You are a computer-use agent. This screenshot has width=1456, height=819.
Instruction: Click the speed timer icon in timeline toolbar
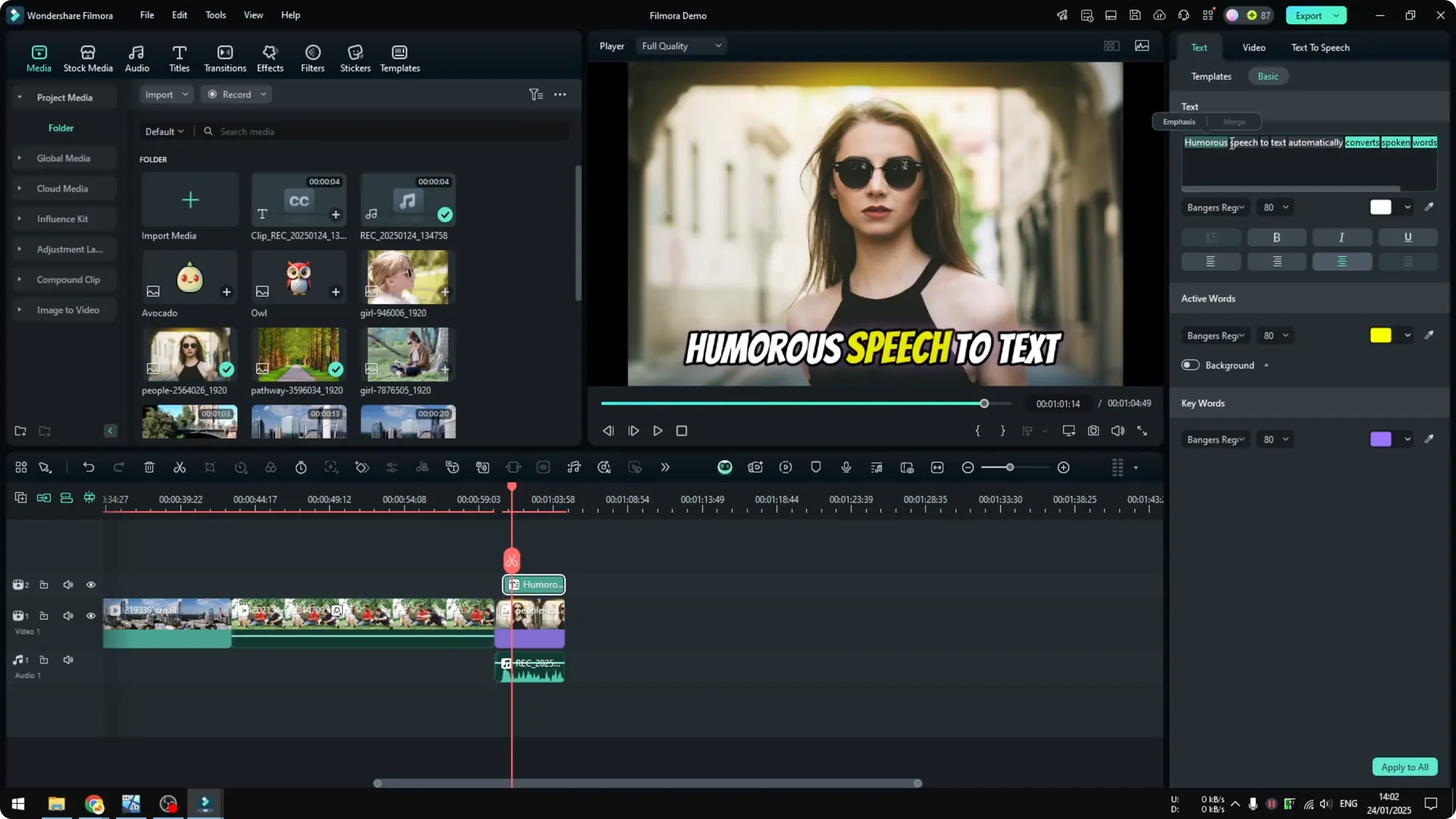pyautogui.click(x=301, y=468)
